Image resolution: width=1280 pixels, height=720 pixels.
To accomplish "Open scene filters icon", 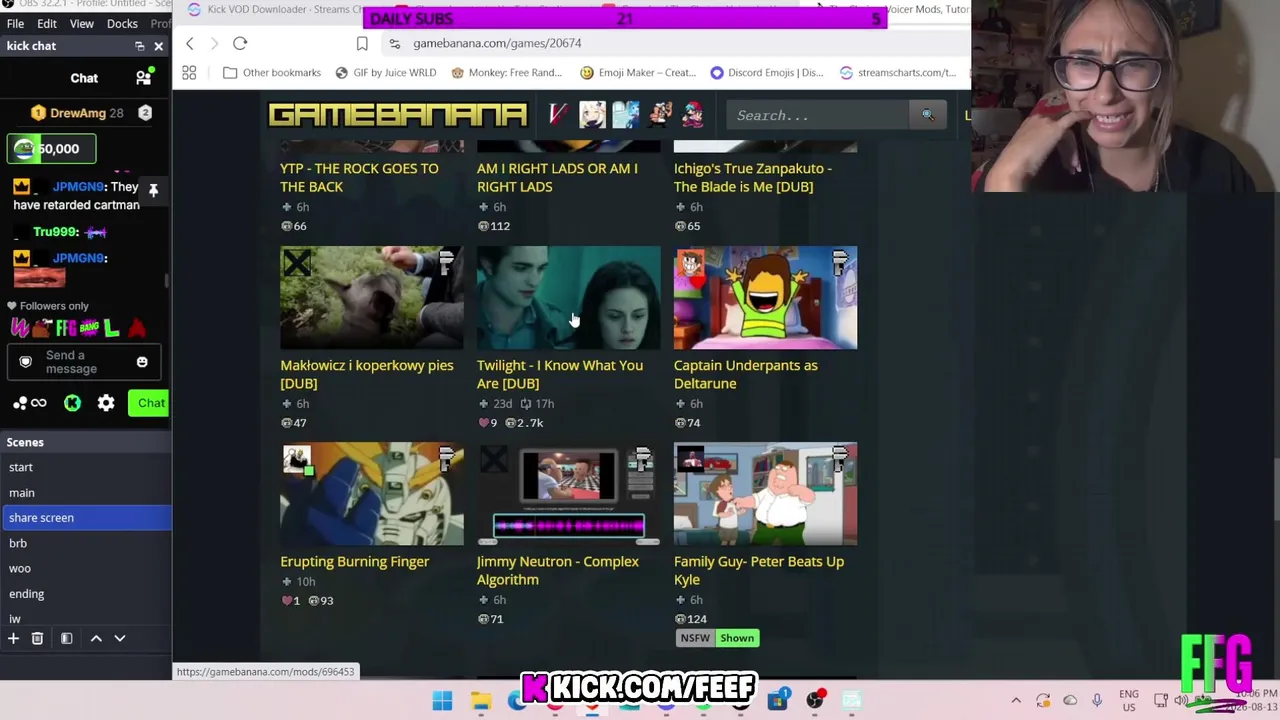I will pos(66,638).
